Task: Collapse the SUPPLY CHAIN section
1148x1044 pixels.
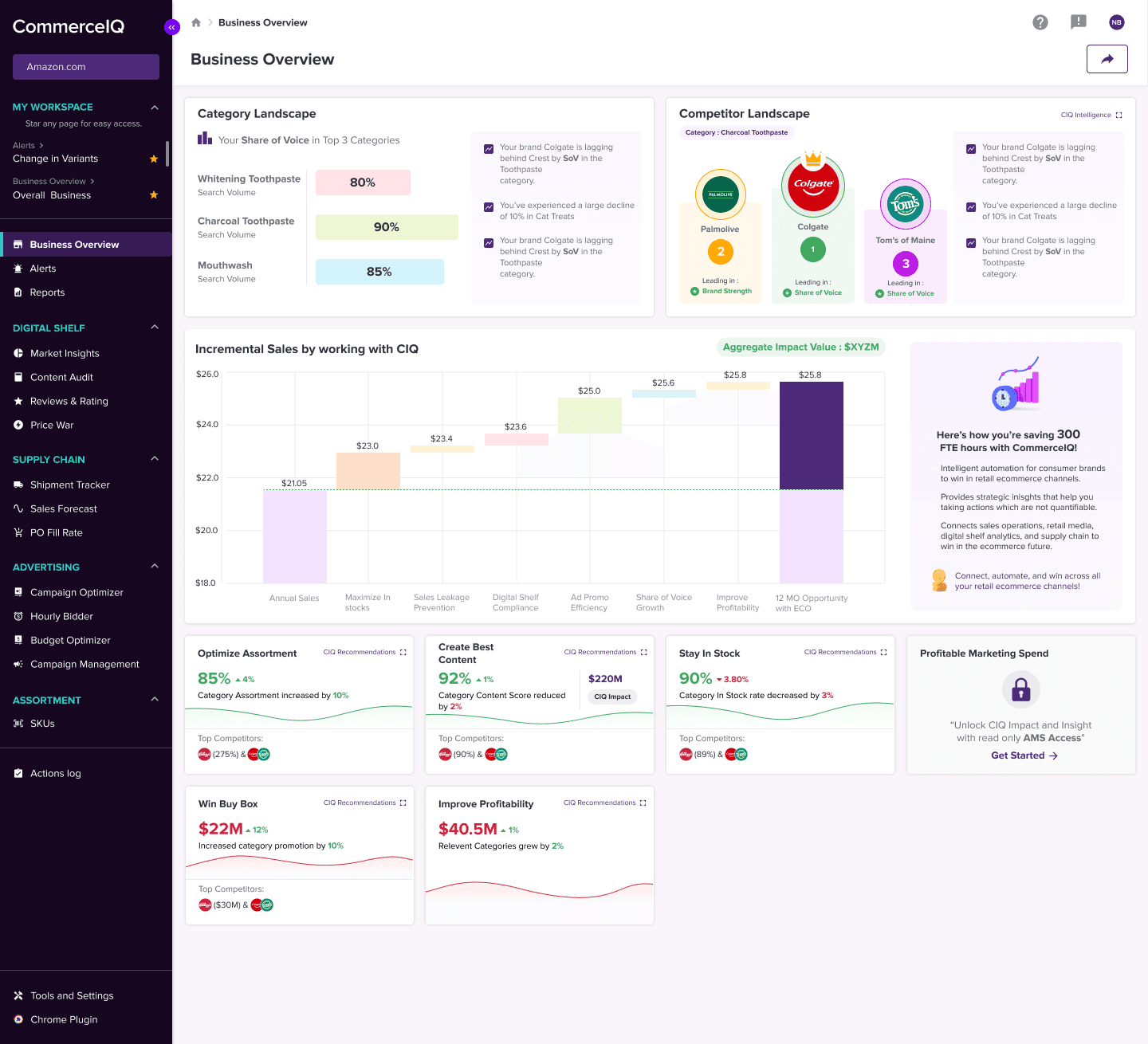Action: (x=155, y=458)
